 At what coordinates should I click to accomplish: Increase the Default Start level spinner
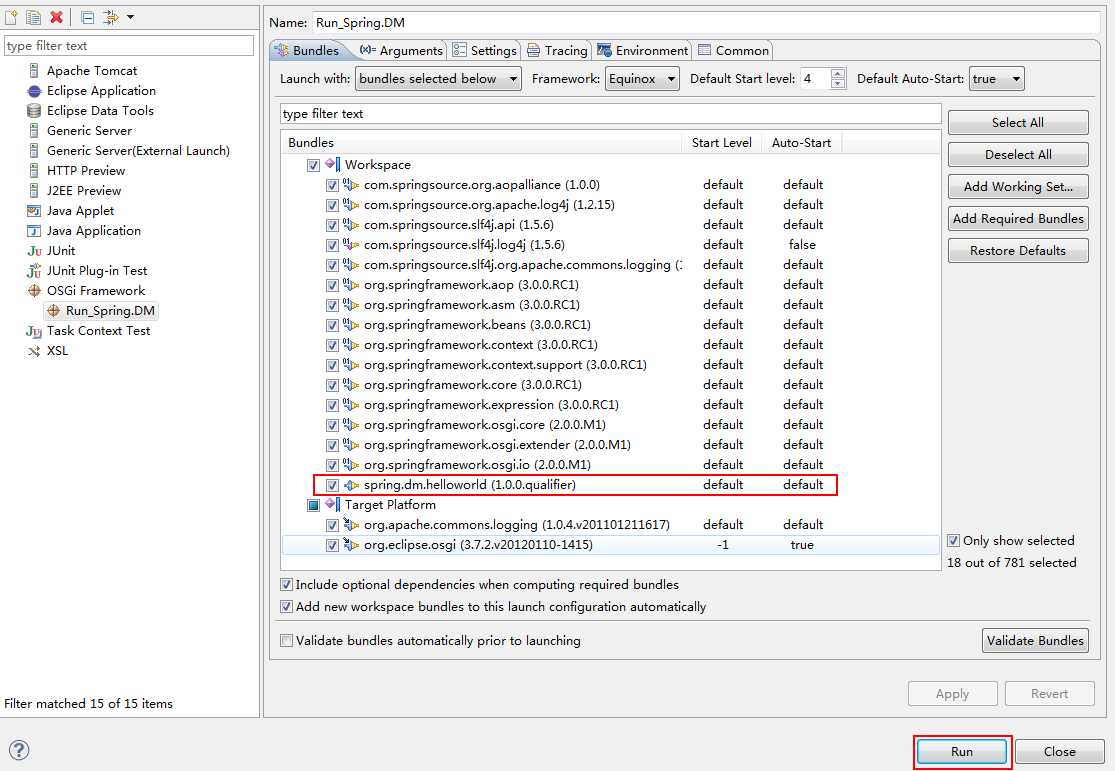[x=838, y=73]
